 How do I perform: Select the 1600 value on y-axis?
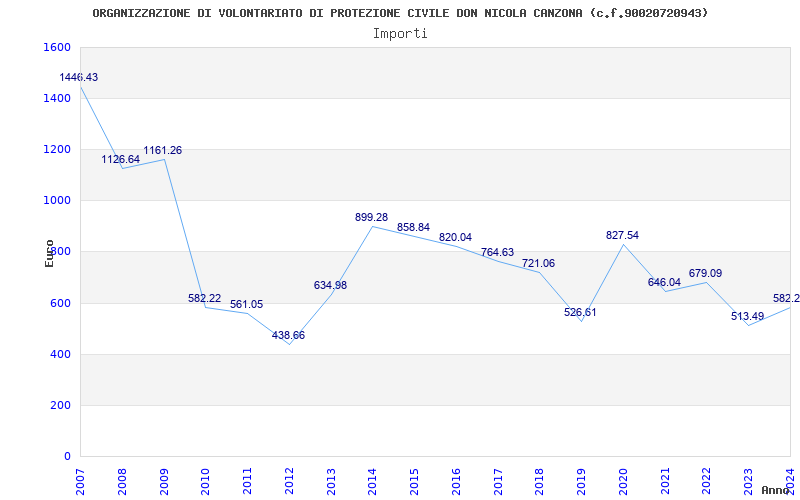57,48
